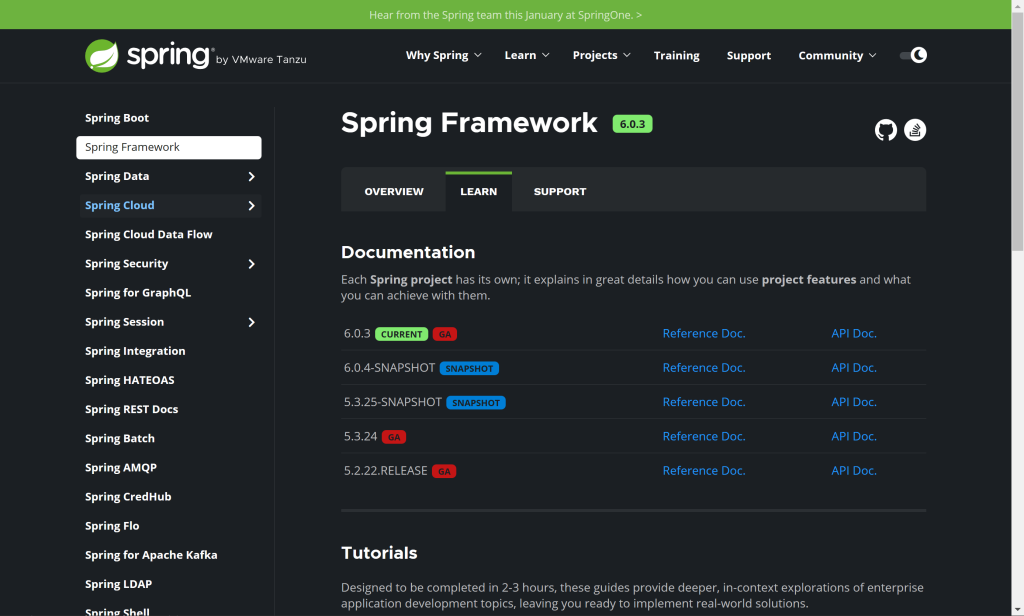Click the GA badge on 5.2.22.RELEASE
The width and height of the screenshot is (1024, 616).
tap(444, 472)
